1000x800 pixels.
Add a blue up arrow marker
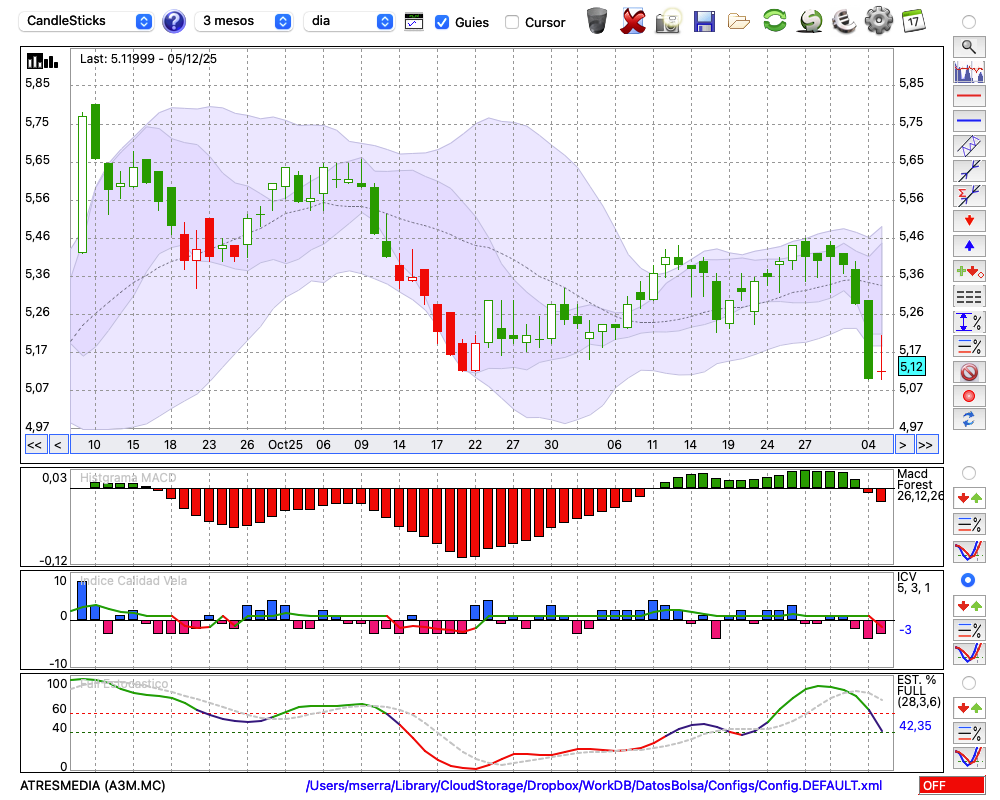tap(969, 246)
